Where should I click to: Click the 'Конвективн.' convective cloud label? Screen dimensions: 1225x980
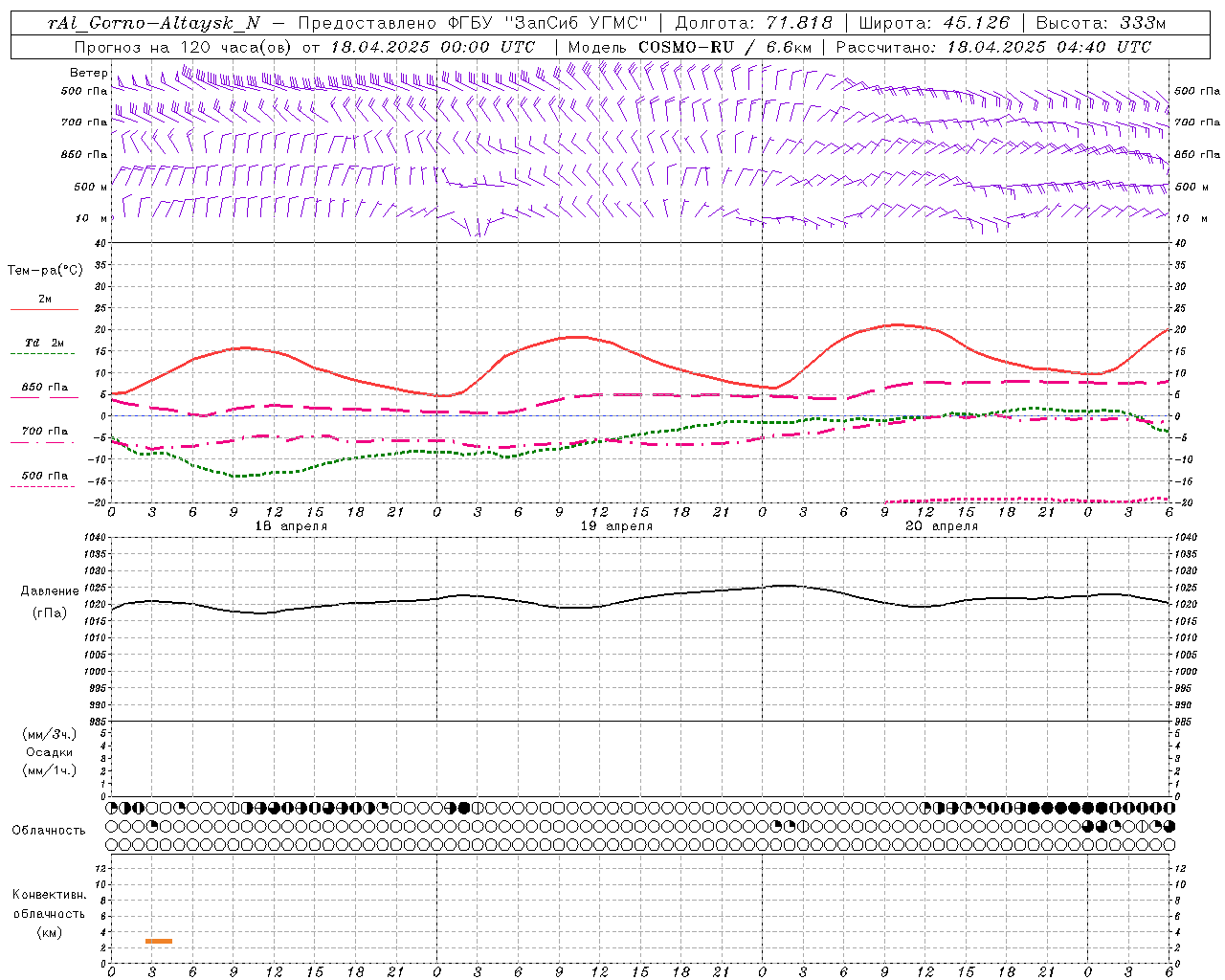point(49,895)
